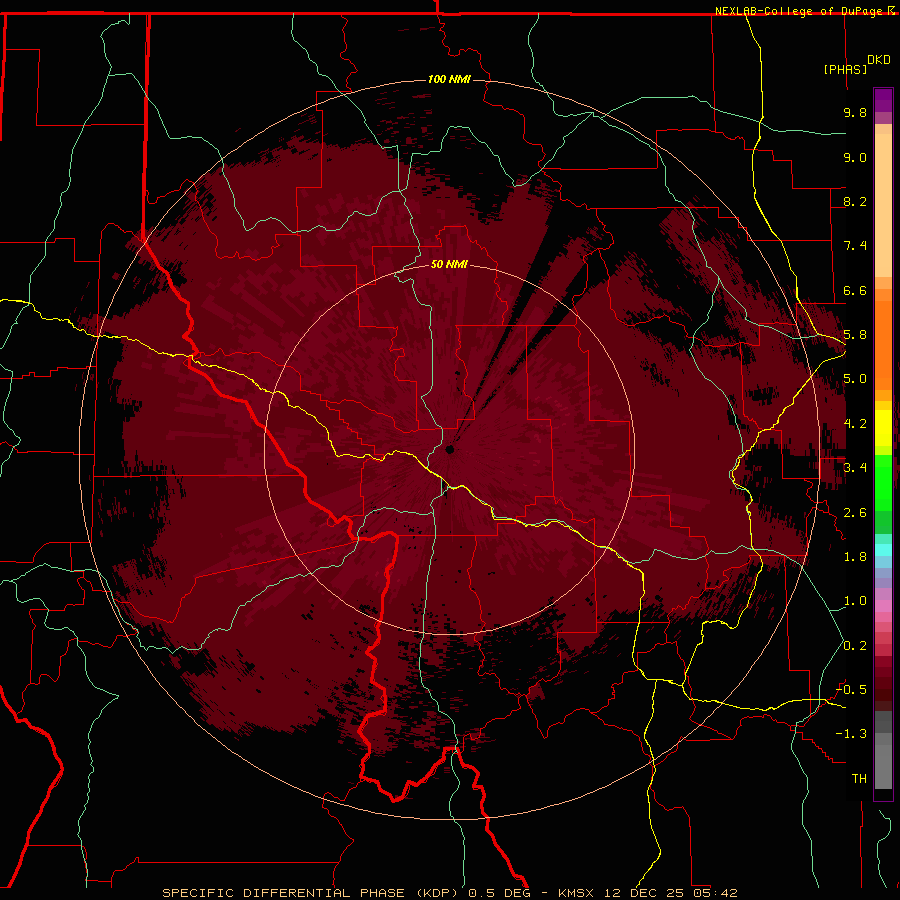Image resolution: width=900 pixels, height=900 pixels.
Task: Click the radar site dot at the center
Action: click(x=450, y=449)
